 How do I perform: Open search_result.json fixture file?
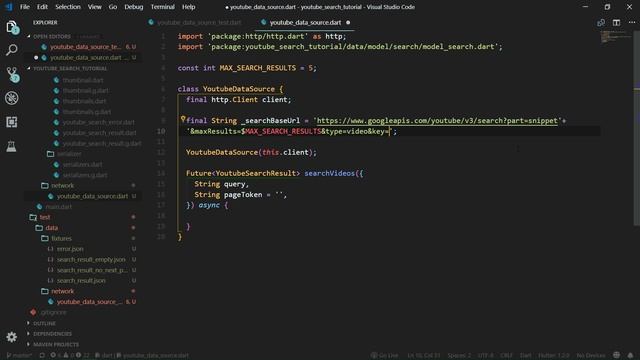coord(81,281)
